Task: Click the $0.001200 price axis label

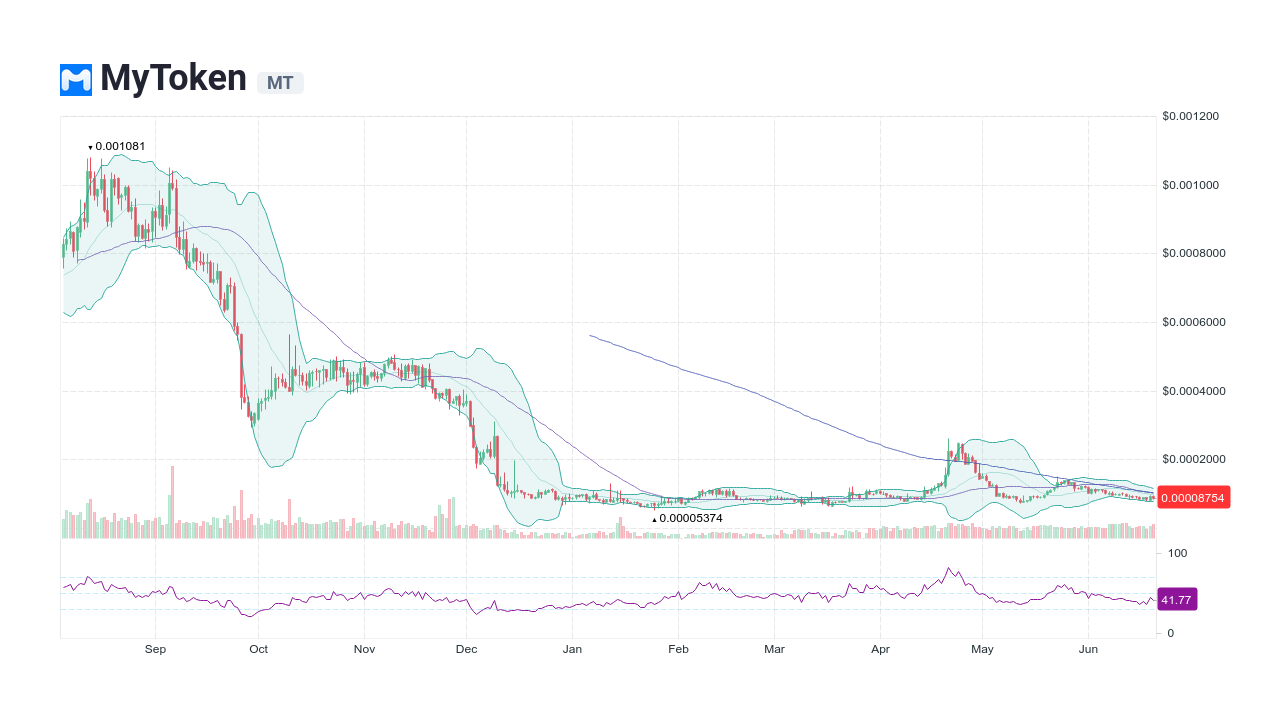Action: tap(1190, 116)
